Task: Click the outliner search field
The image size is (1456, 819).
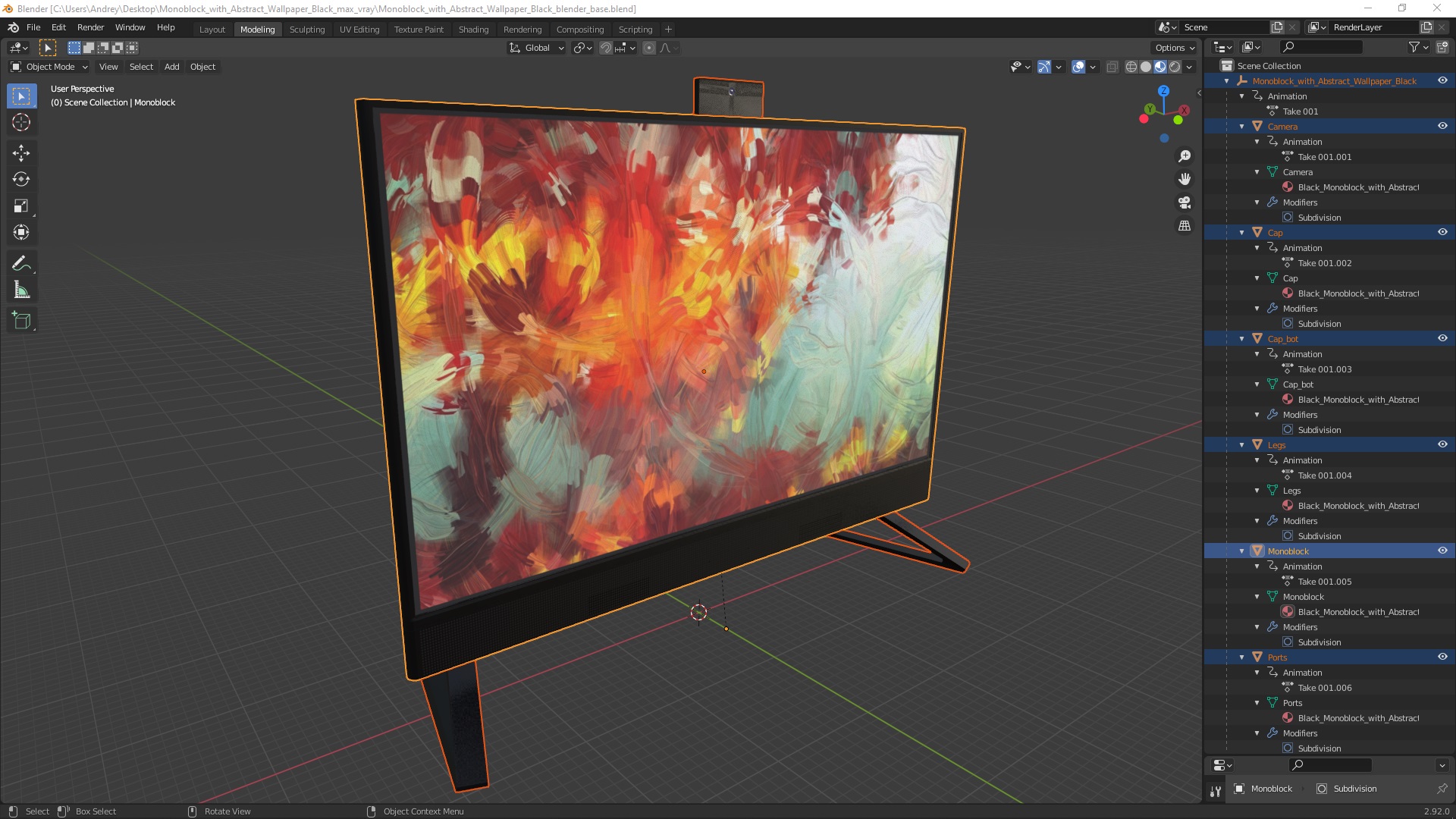Action: 1320,47
